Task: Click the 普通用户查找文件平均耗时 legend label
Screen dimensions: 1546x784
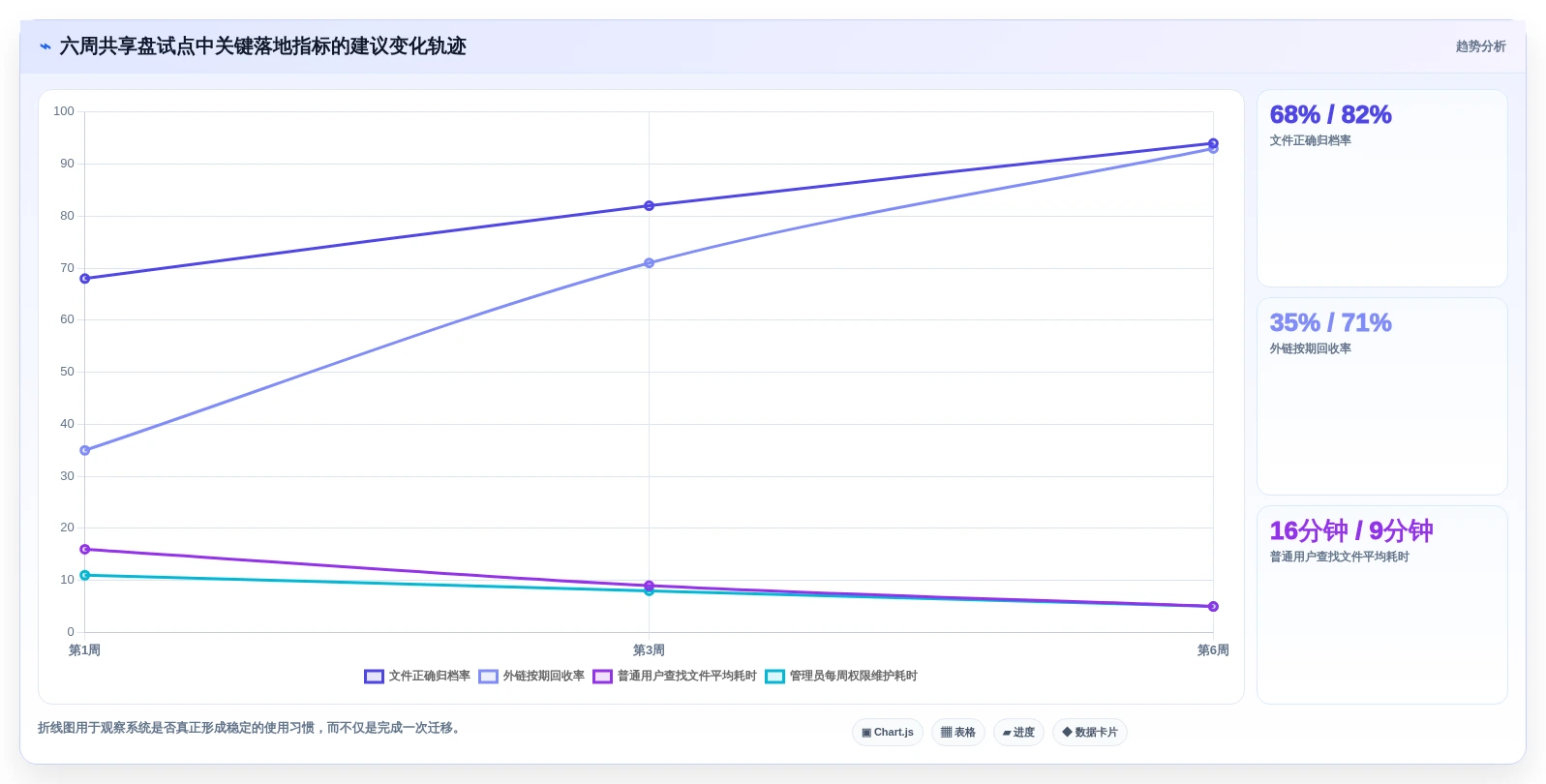Action: point(686,677)
